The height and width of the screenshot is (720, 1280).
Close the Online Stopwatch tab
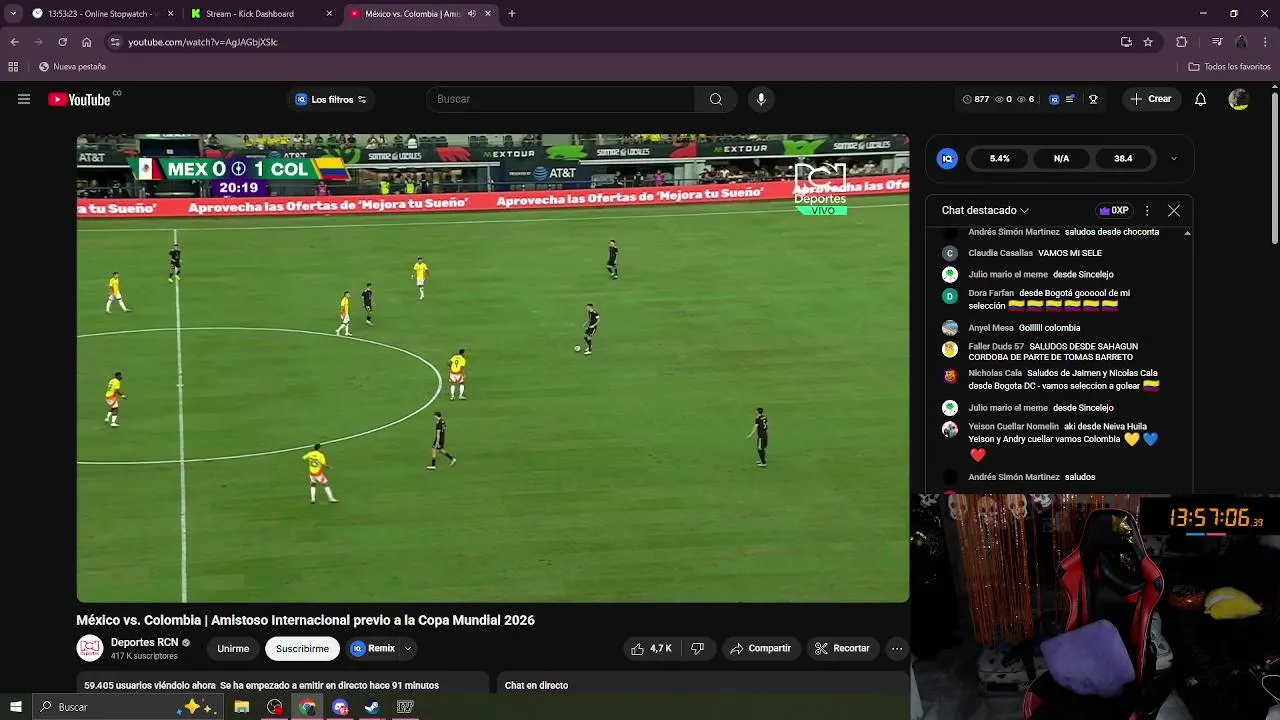[x=171, y=14]
